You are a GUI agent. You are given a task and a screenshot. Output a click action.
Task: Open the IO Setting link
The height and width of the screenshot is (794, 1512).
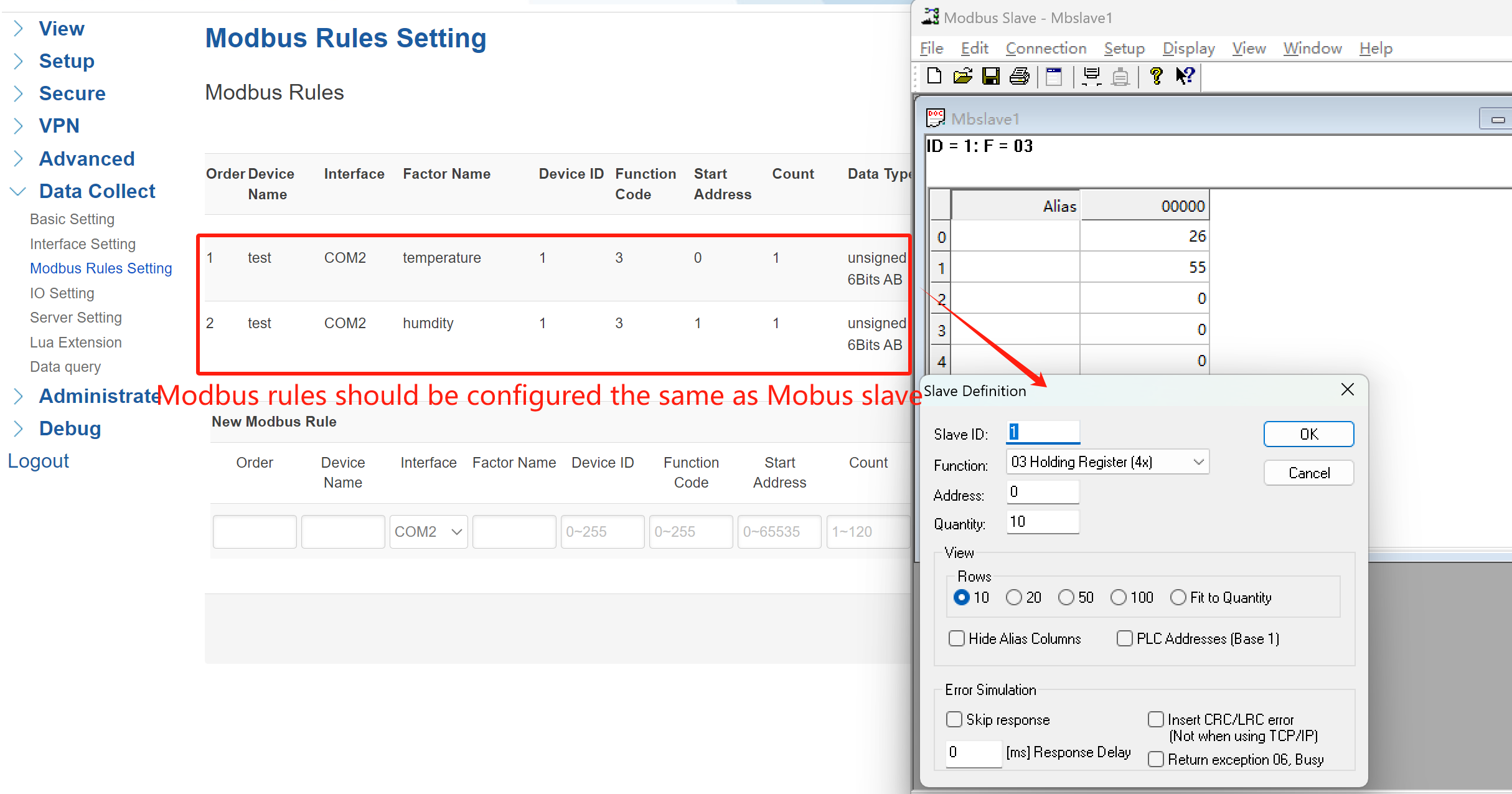tap(62, 293)
